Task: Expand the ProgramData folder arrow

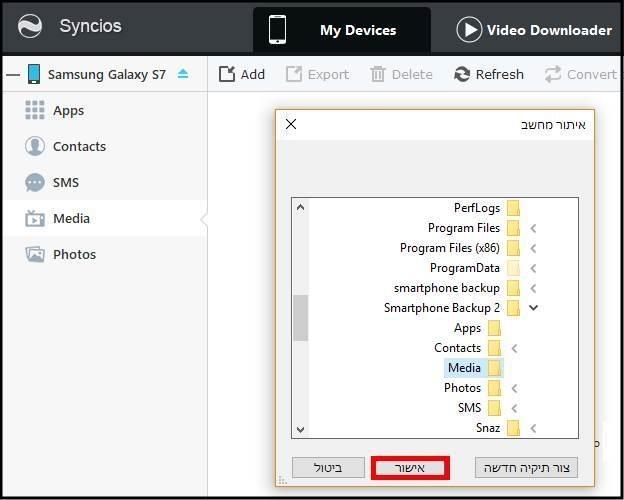Action: click(533, 268)
